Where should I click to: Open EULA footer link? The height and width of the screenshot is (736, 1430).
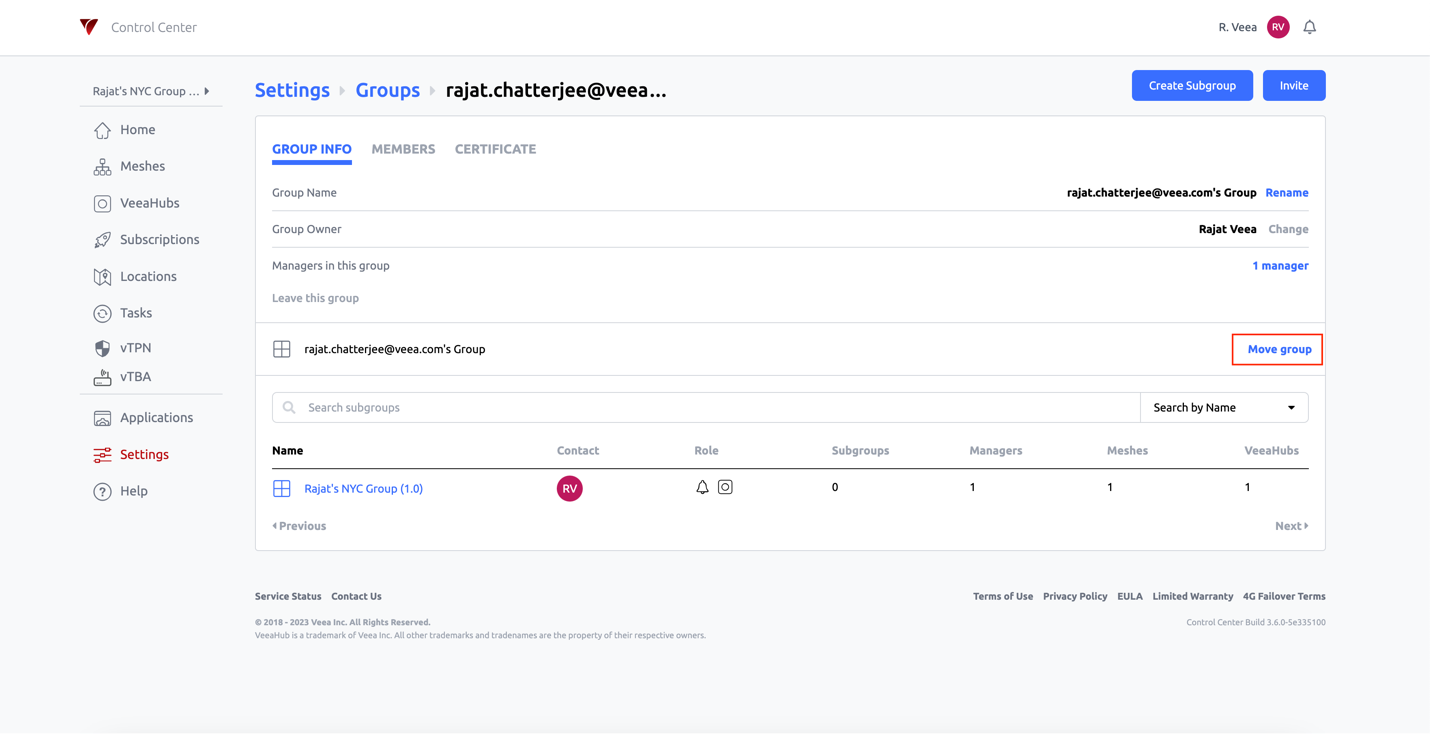point(1130,596)
